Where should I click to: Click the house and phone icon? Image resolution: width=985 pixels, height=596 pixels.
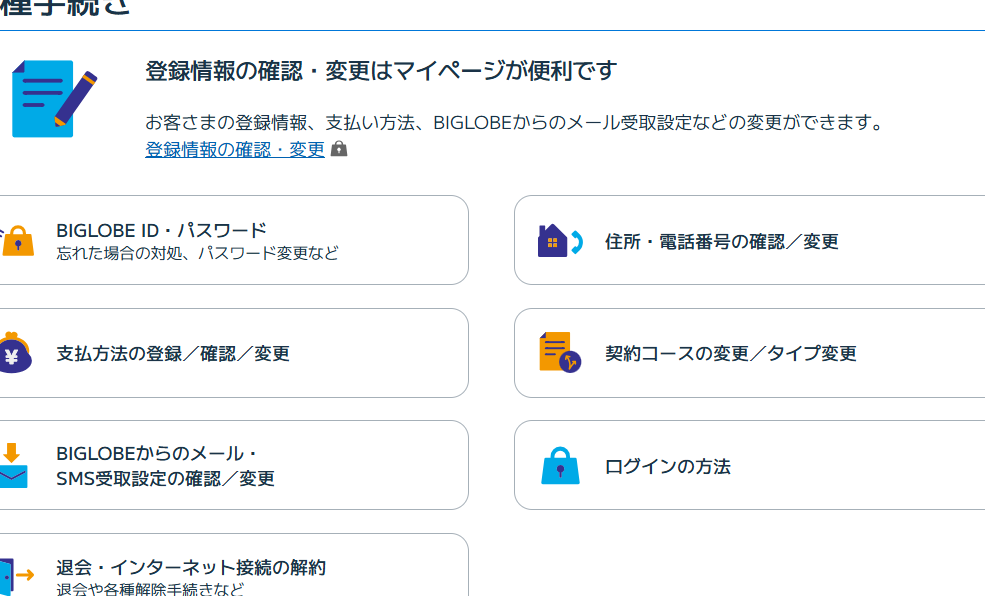559,241
